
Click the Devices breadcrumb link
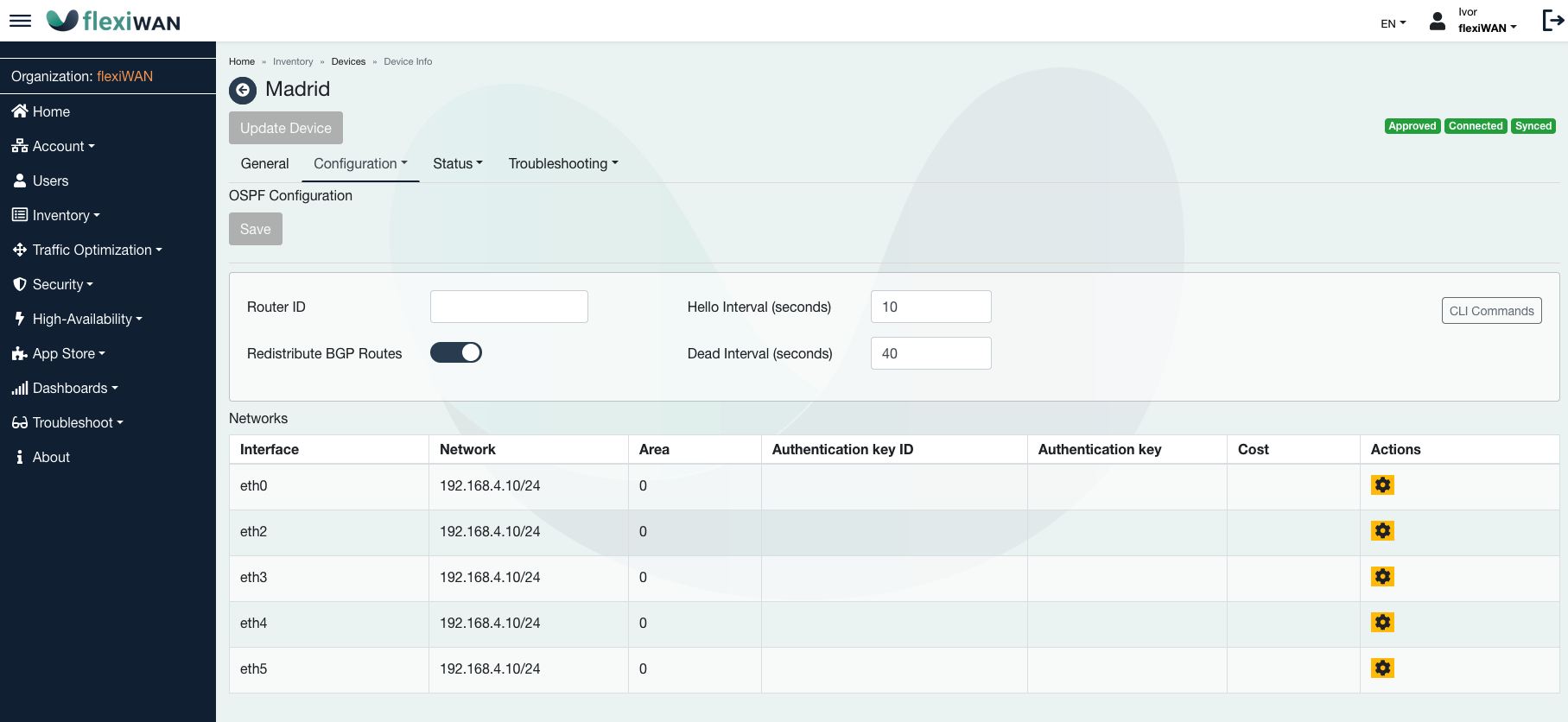[348, 61]
